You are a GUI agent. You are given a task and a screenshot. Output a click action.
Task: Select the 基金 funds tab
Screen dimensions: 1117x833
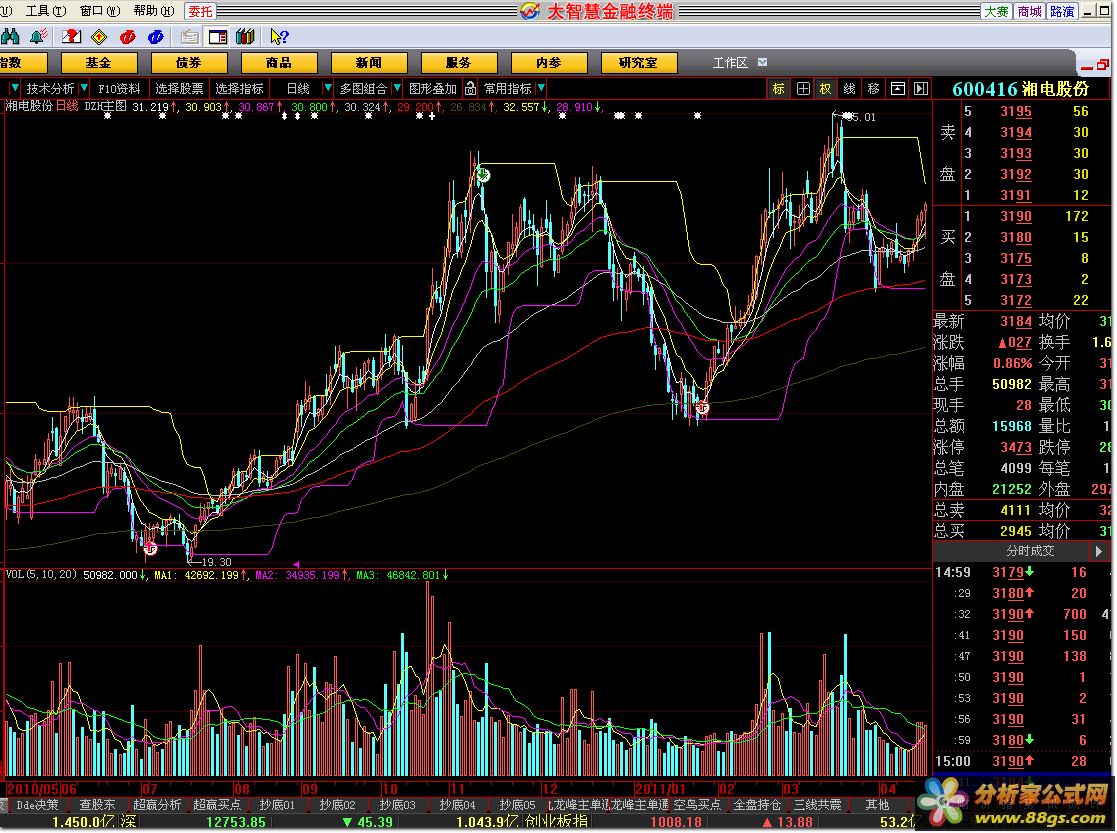[98, 63]
